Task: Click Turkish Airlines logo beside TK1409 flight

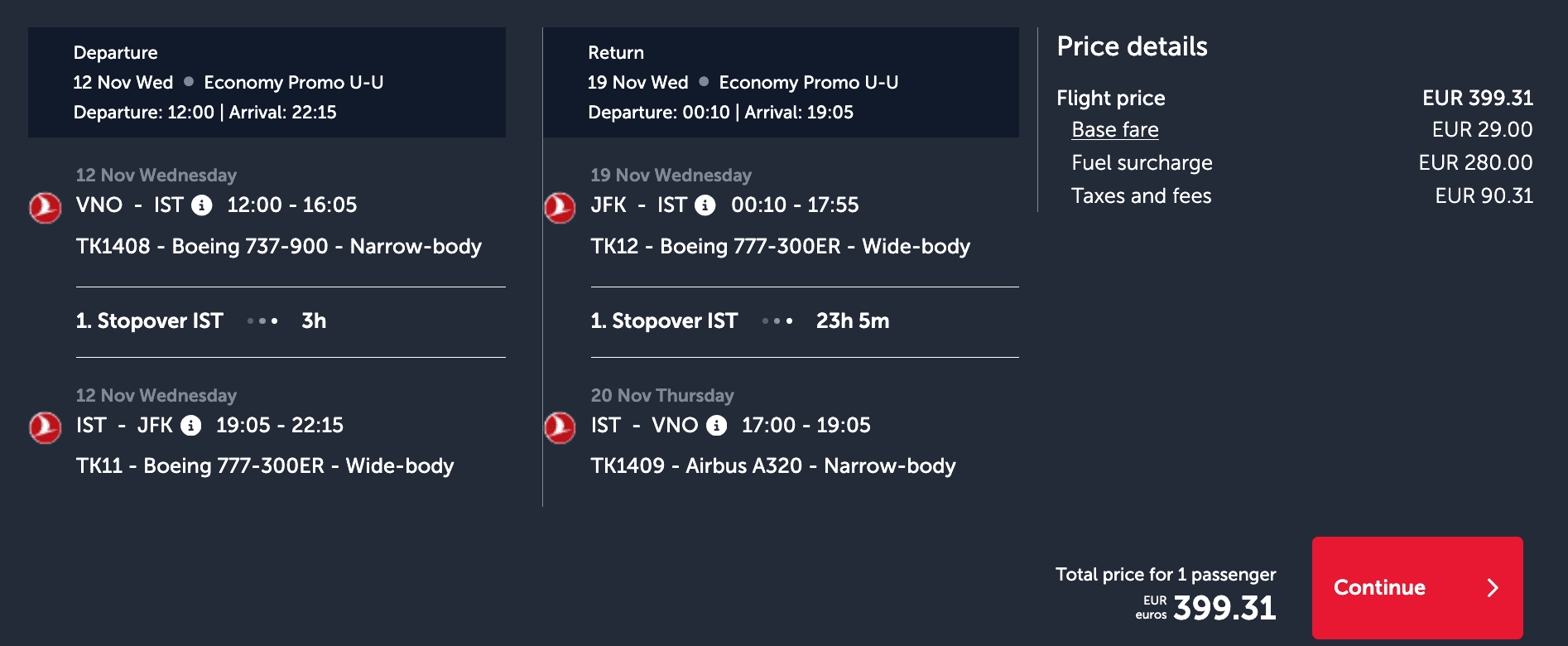Action: point(560,427)
